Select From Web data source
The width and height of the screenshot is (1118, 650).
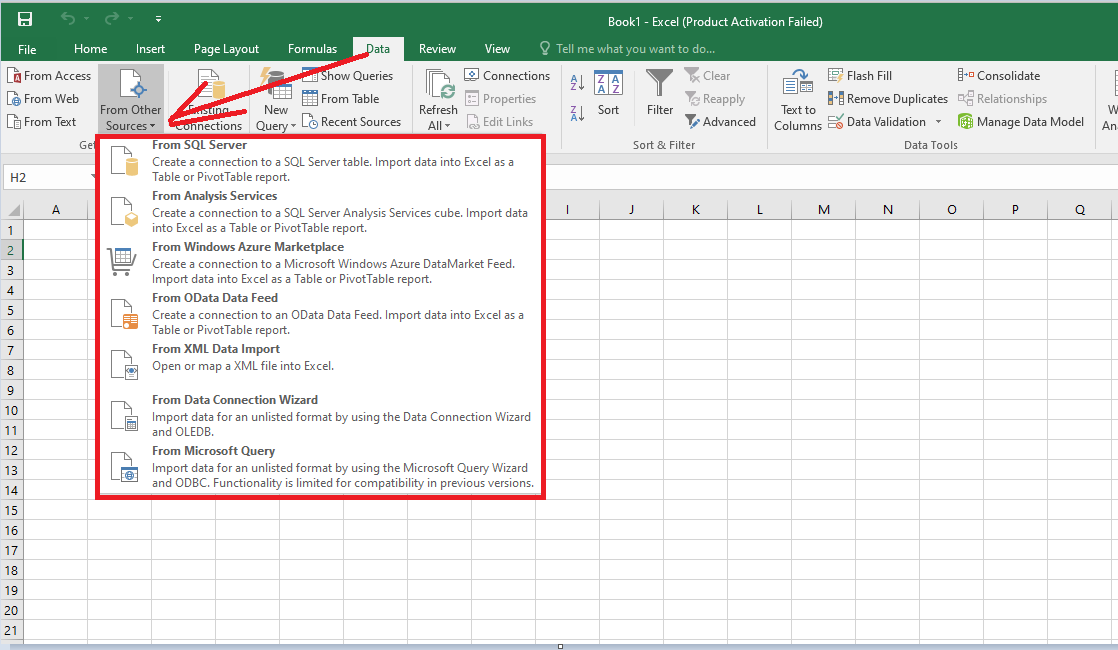(x=43, y=98)
